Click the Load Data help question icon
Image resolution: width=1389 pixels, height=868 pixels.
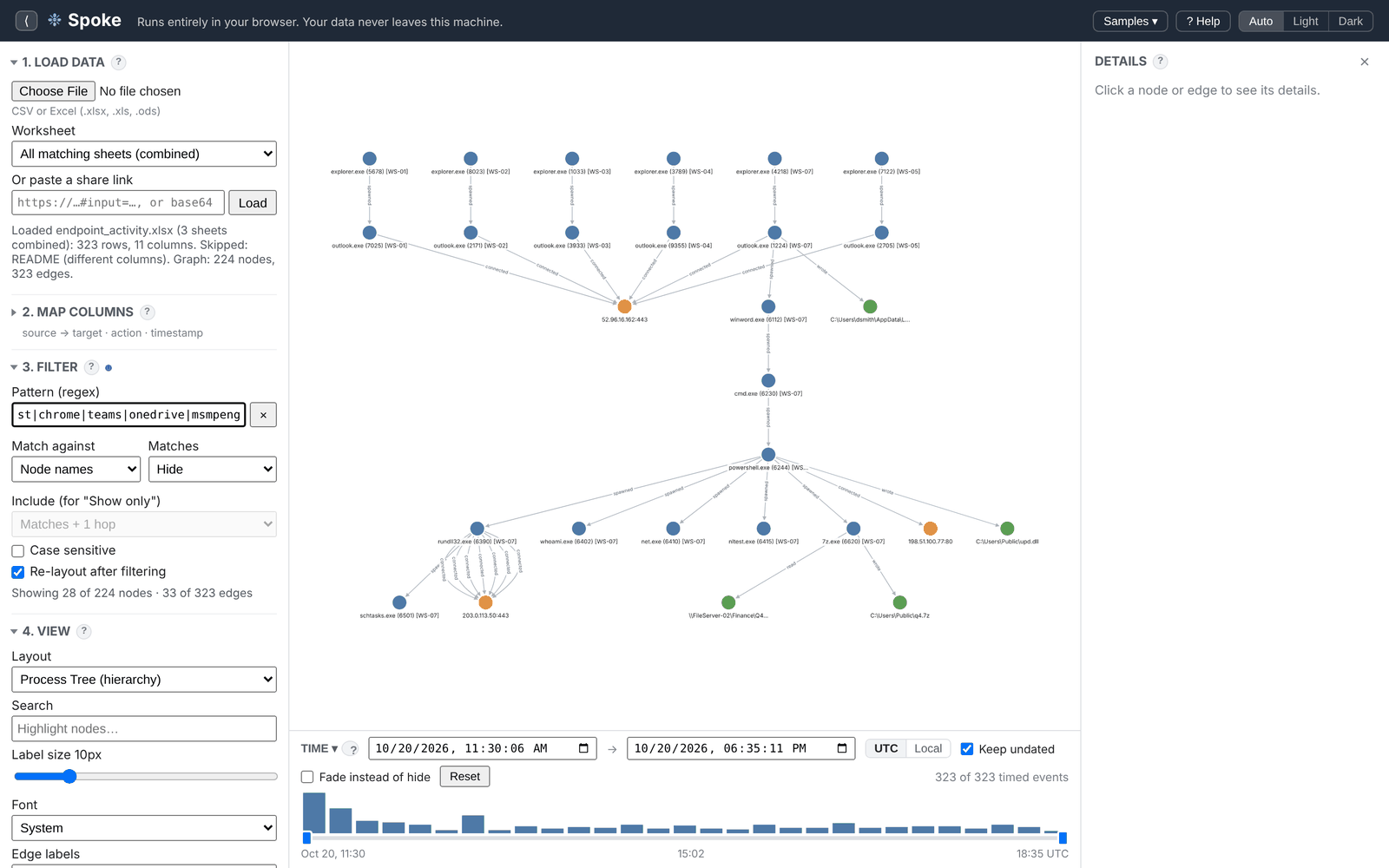pos(119,62)
